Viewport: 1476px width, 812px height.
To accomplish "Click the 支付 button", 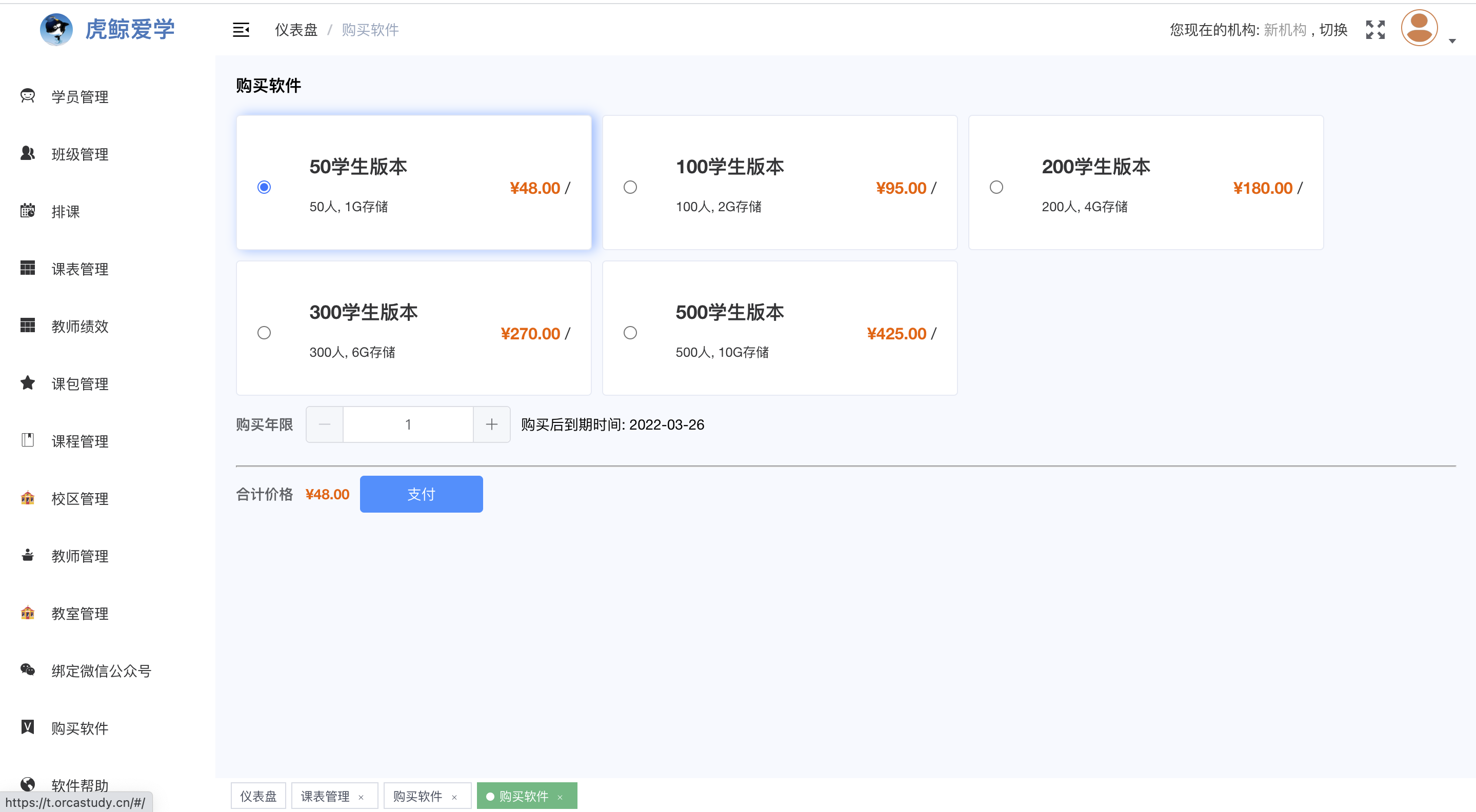I will click(421, 494).
